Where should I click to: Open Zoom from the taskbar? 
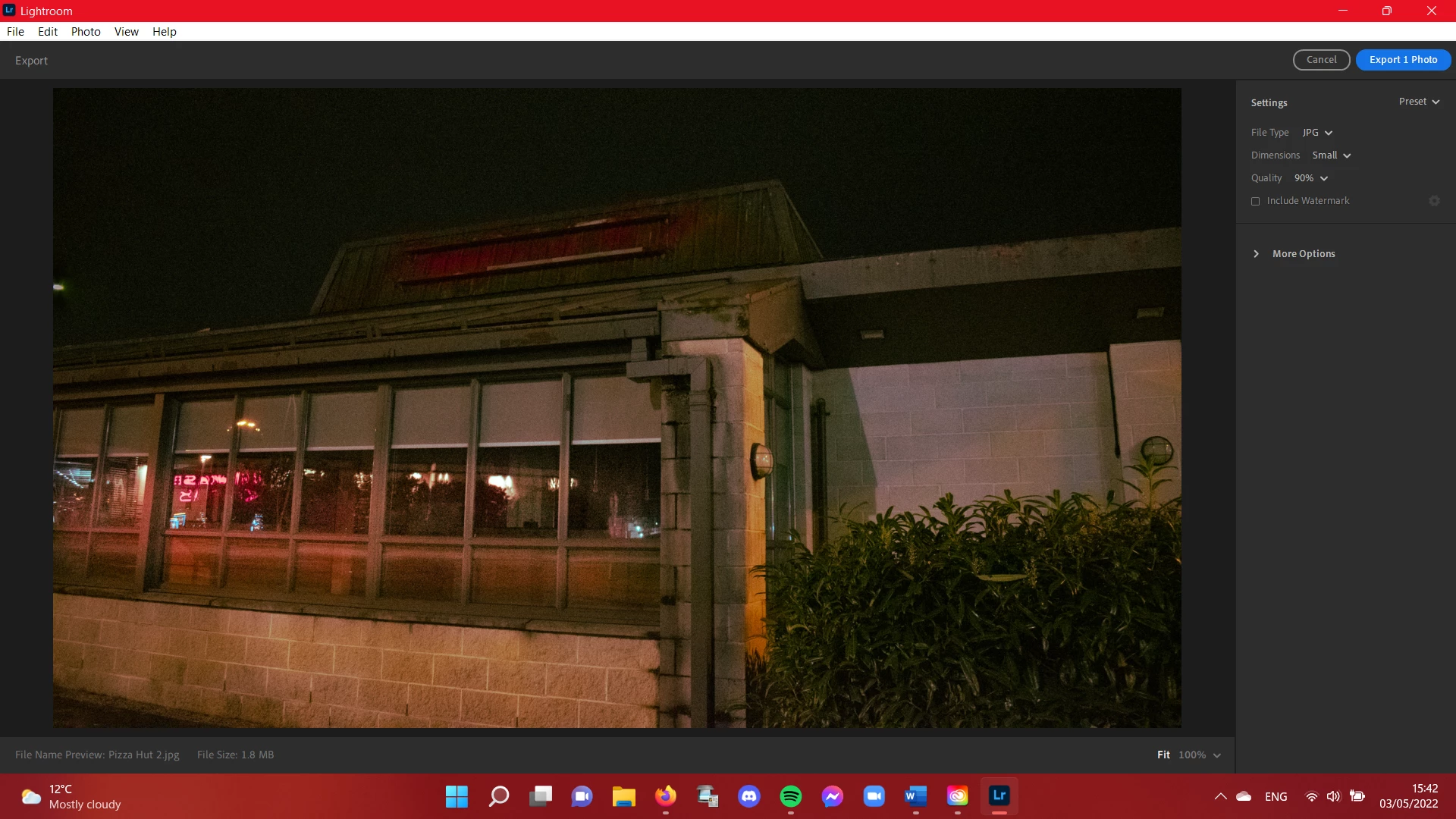coord(874,796)
